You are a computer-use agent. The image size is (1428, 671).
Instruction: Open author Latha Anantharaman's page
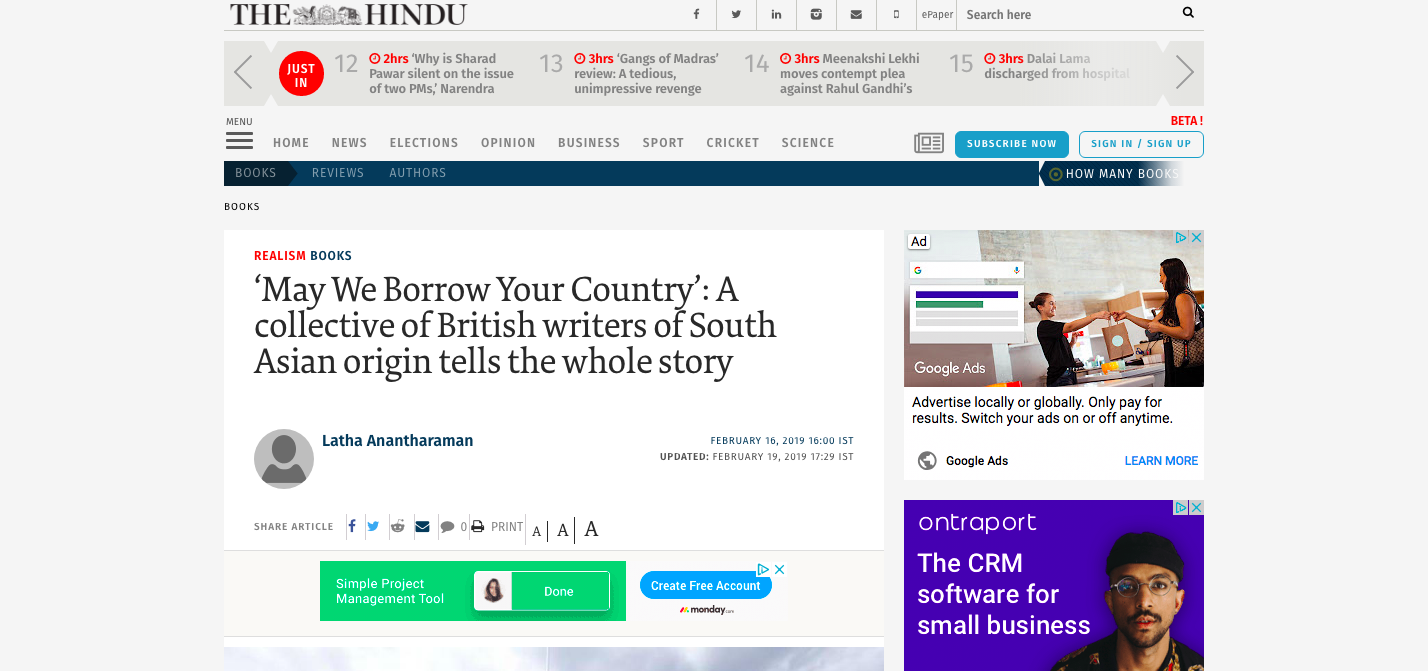click(x=397, y=441)
